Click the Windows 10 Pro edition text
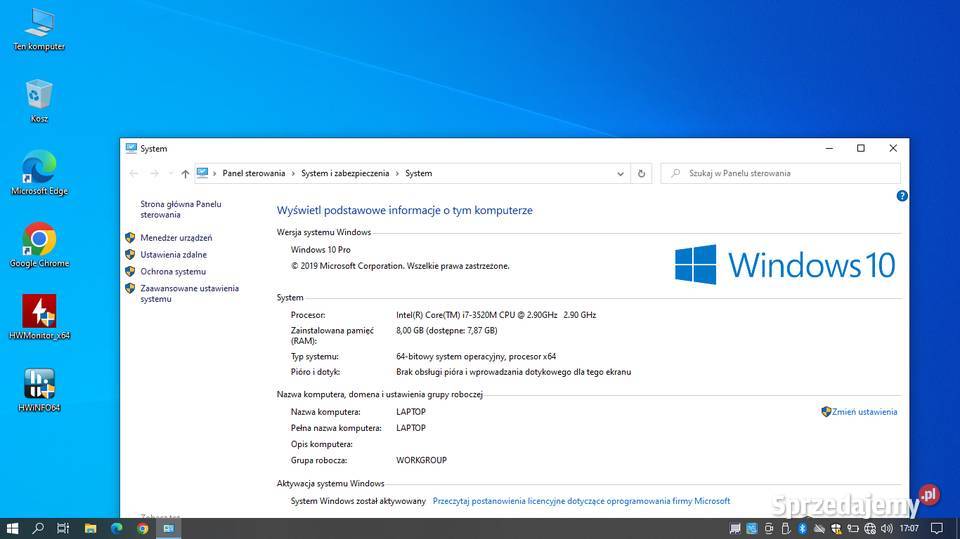The height and width of the screenshot is (539, 960). coord(320,250)
